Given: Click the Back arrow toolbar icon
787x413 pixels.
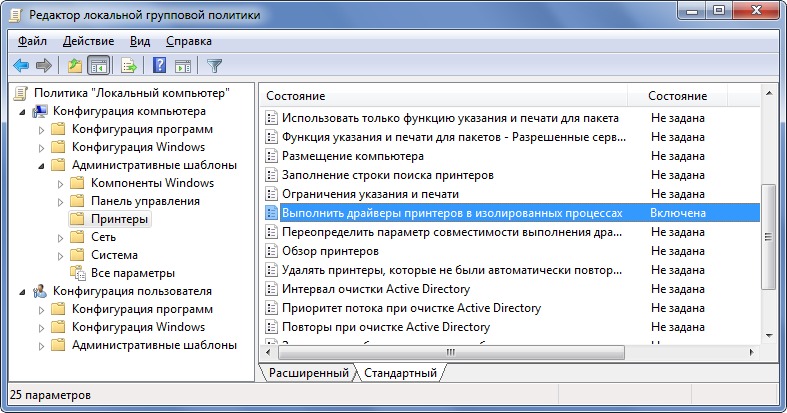Looking at the screenshot, I should coord(20,66).
